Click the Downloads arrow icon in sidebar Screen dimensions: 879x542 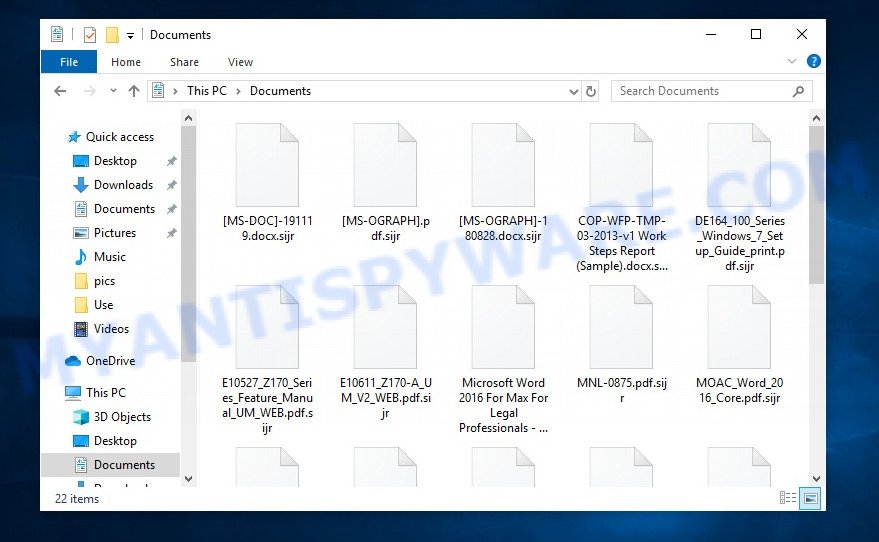(81, 185)
